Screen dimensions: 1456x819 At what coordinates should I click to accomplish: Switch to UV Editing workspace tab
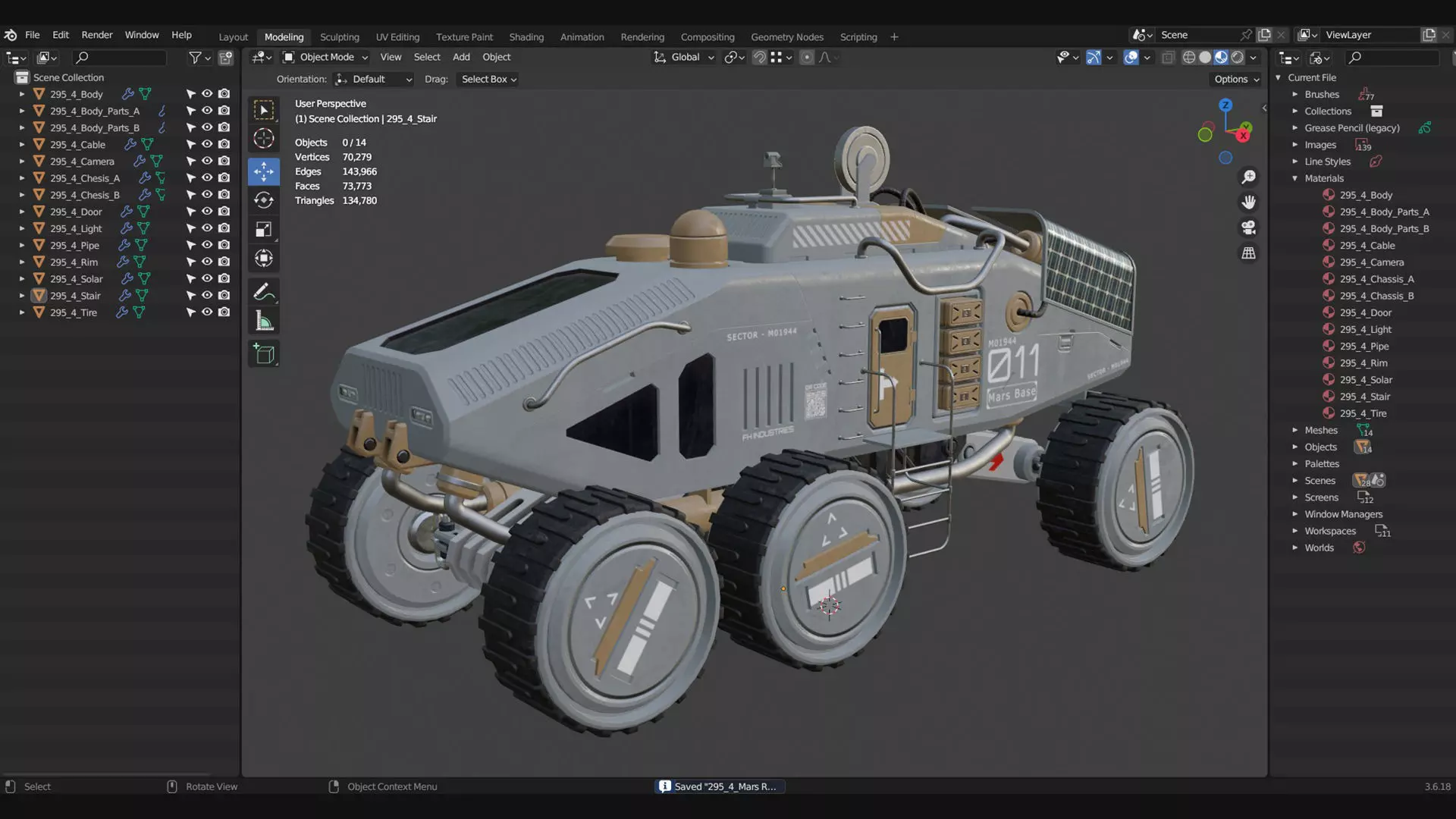(397, 37)
